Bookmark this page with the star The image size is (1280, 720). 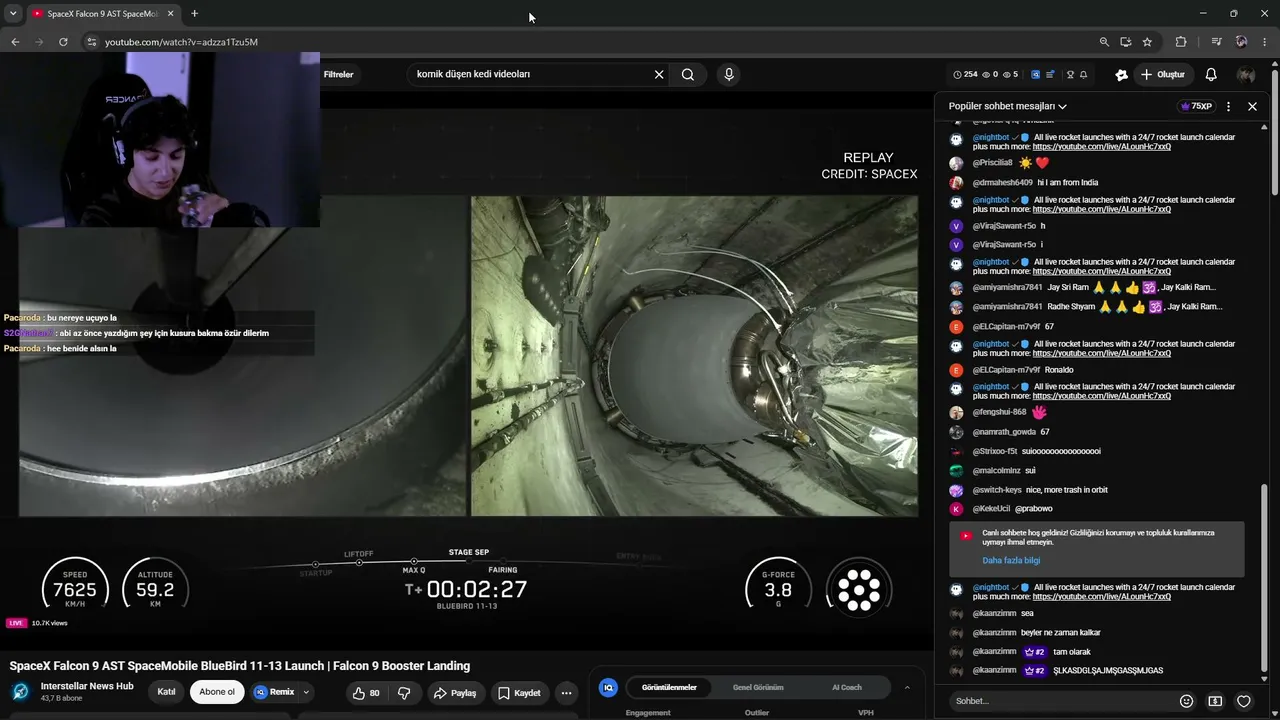click(1147, 42)
